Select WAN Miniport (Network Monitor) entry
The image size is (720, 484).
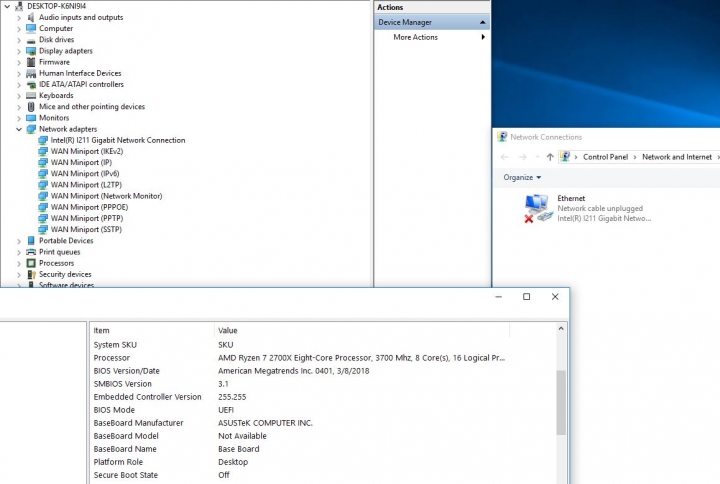[x=107, y=196]
